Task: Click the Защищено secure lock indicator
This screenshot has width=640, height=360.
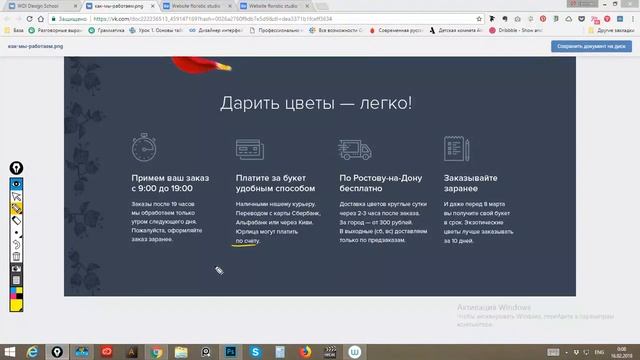Action: [x=69, y=19]
